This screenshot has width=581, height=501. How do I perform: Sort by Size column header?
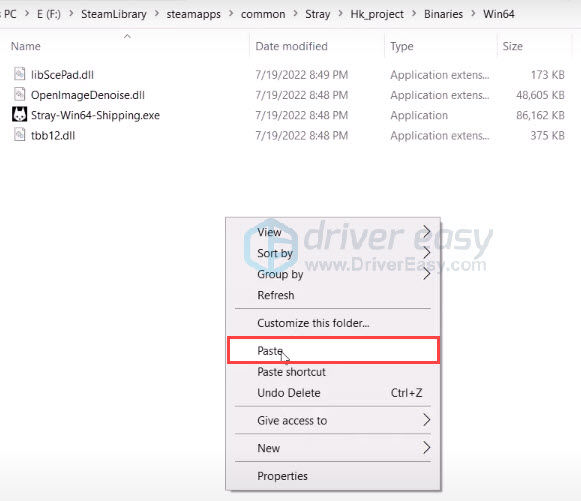[512, 46]
